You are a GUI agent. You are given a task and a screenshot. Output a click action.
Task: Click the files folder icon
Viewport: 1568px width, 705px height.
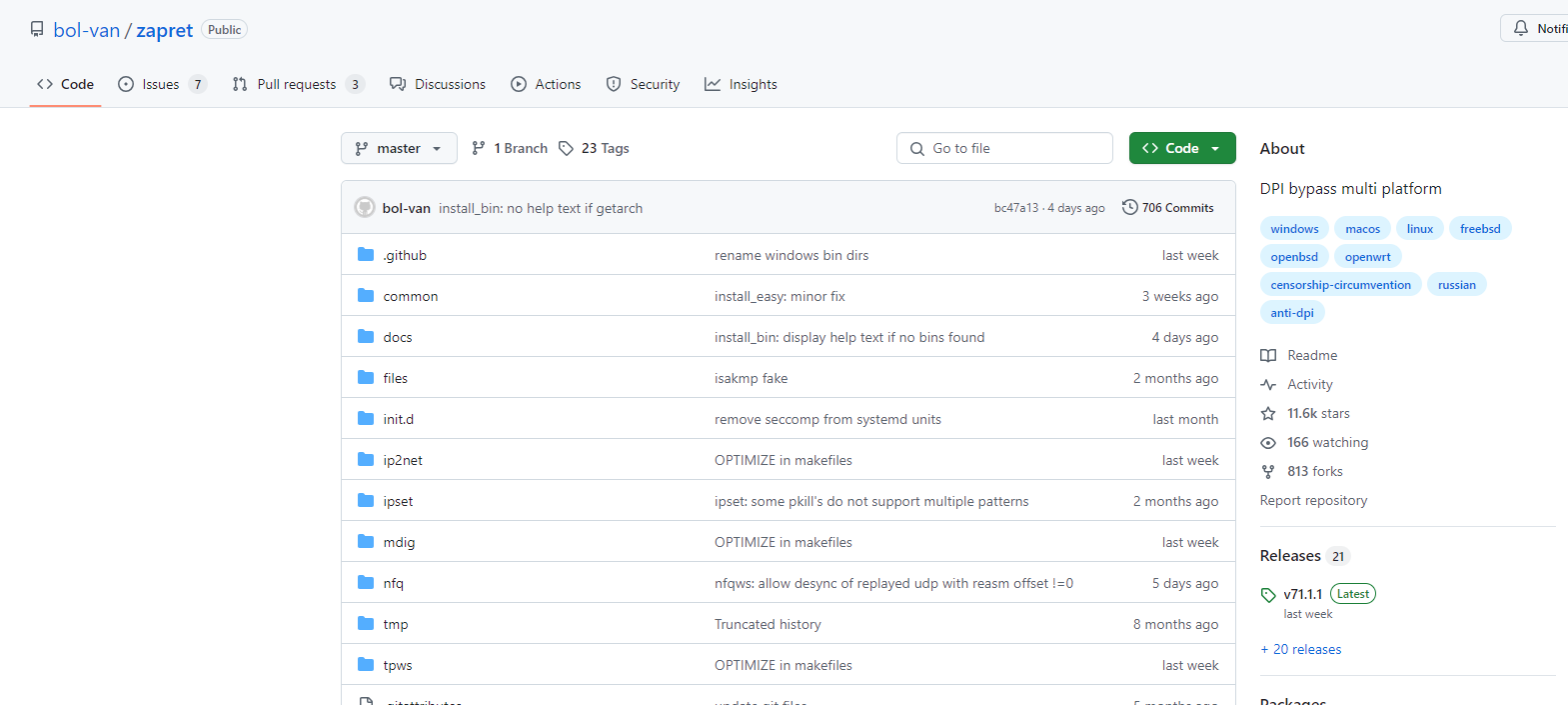click(366, 378)
